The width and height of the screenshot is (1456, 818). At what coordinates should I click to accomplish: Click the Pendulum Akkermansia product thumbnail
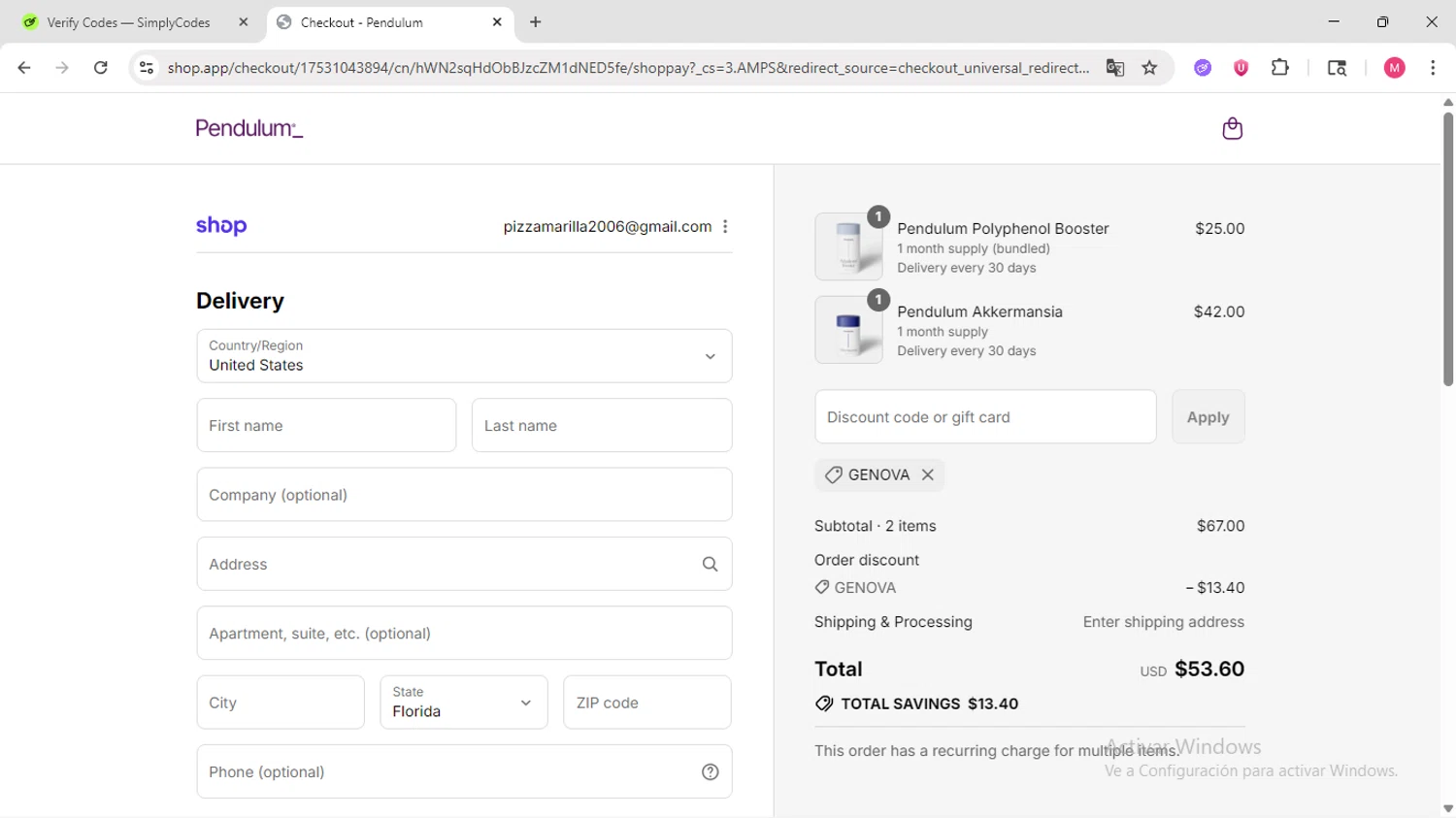848,330
